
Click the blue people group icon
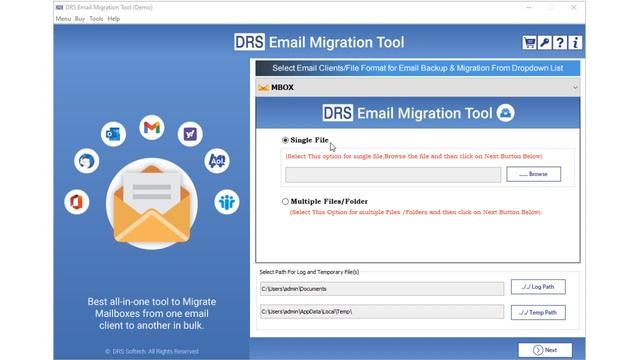point(227,202)
